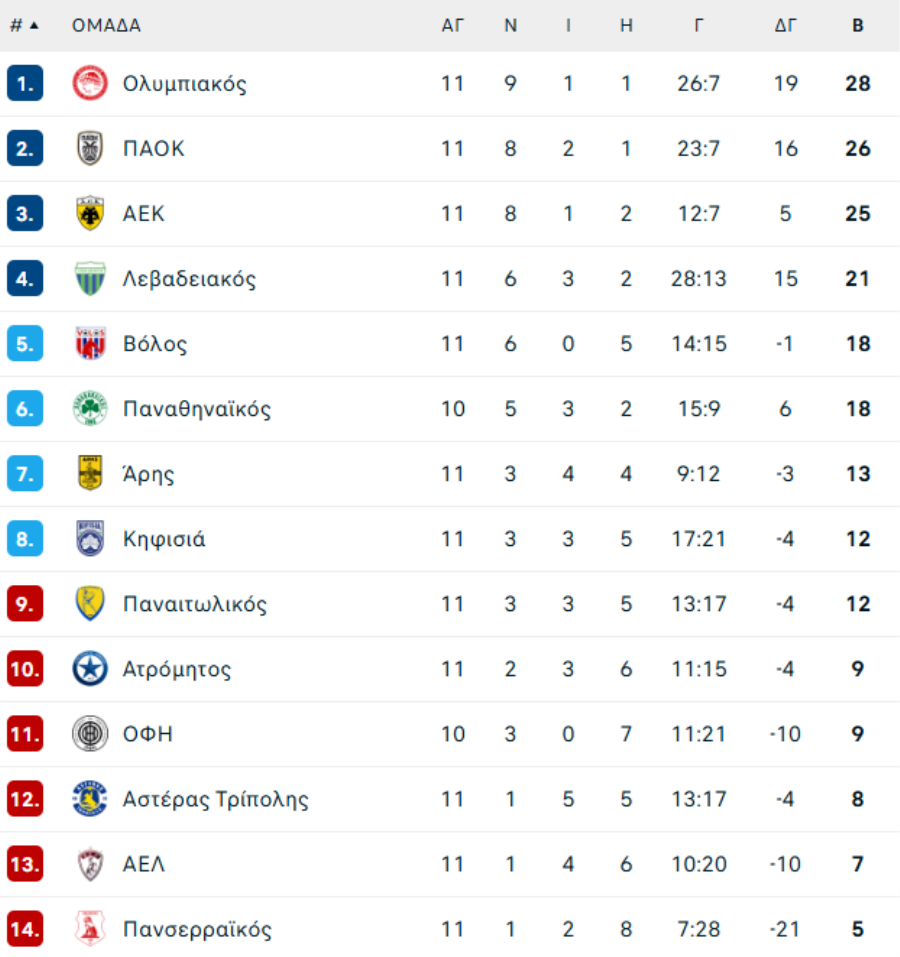Open the ΟΦΗ round crest icon

point(90,734)
